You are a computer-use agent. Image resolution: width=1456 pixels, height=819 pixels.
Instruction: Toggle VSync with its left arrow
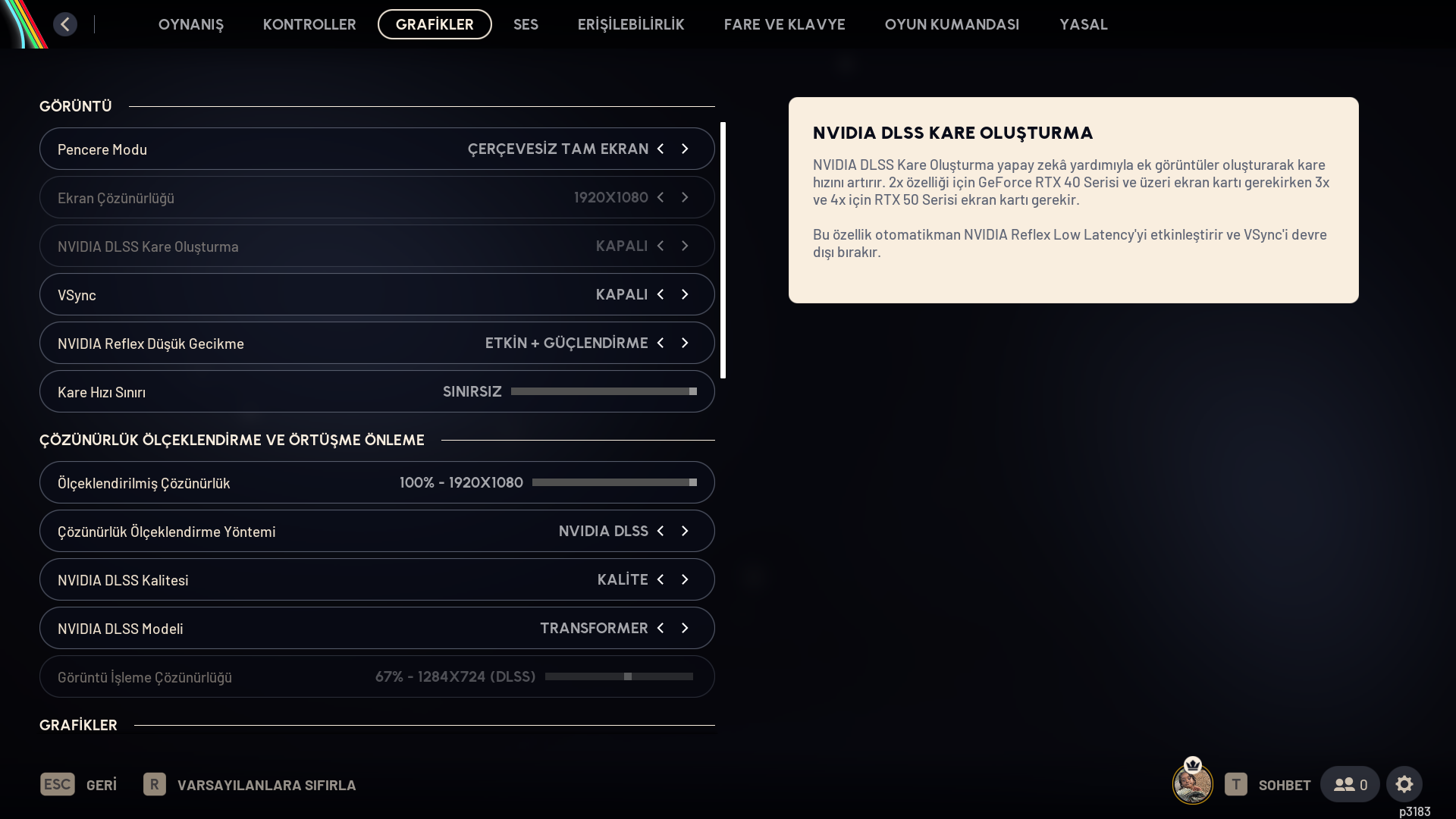point(661,294)
